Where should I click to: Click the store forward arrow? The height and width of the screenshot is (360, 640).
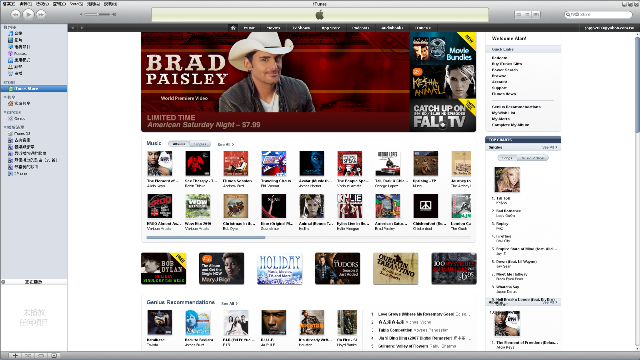pyautogui.click(x=82, y=28)
